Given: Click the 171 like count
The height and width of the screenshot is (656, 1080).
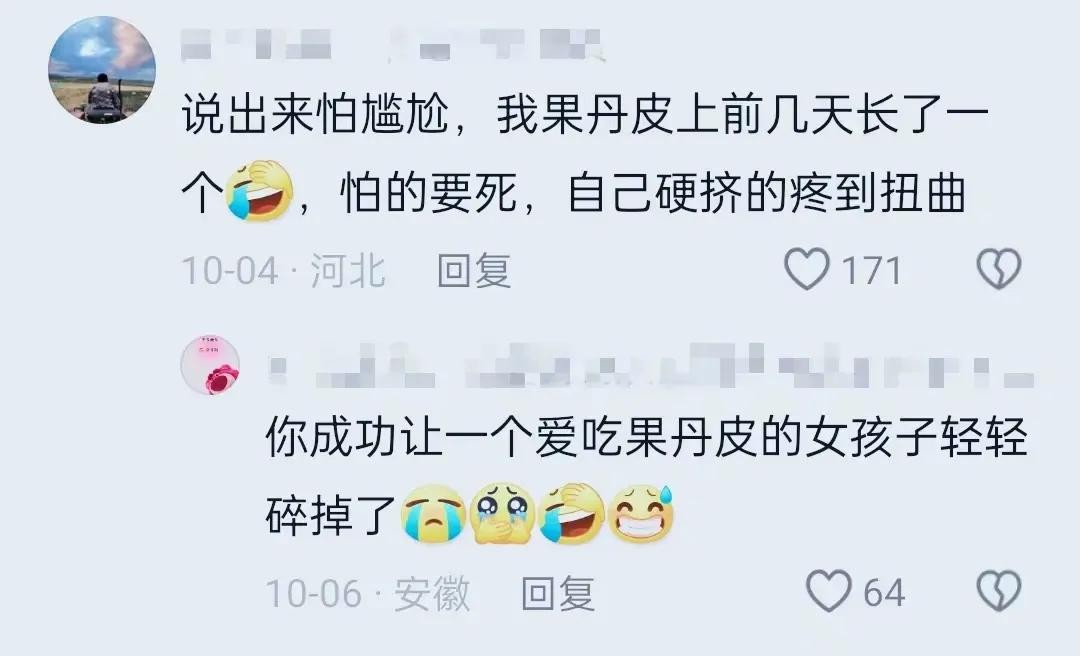Looking at the screenshot, I should (x=871, y=270).
